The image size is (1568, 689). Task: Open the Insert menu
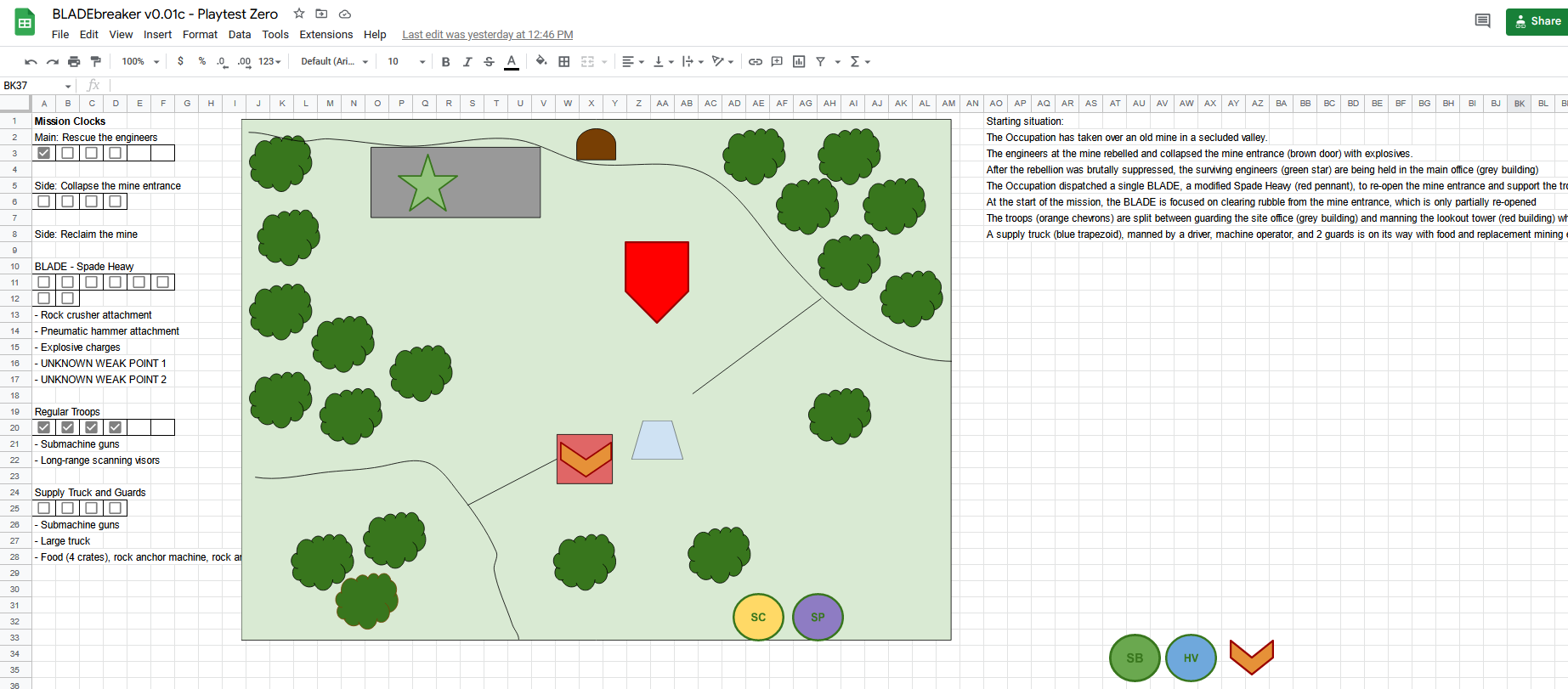(x=157, y=35)
